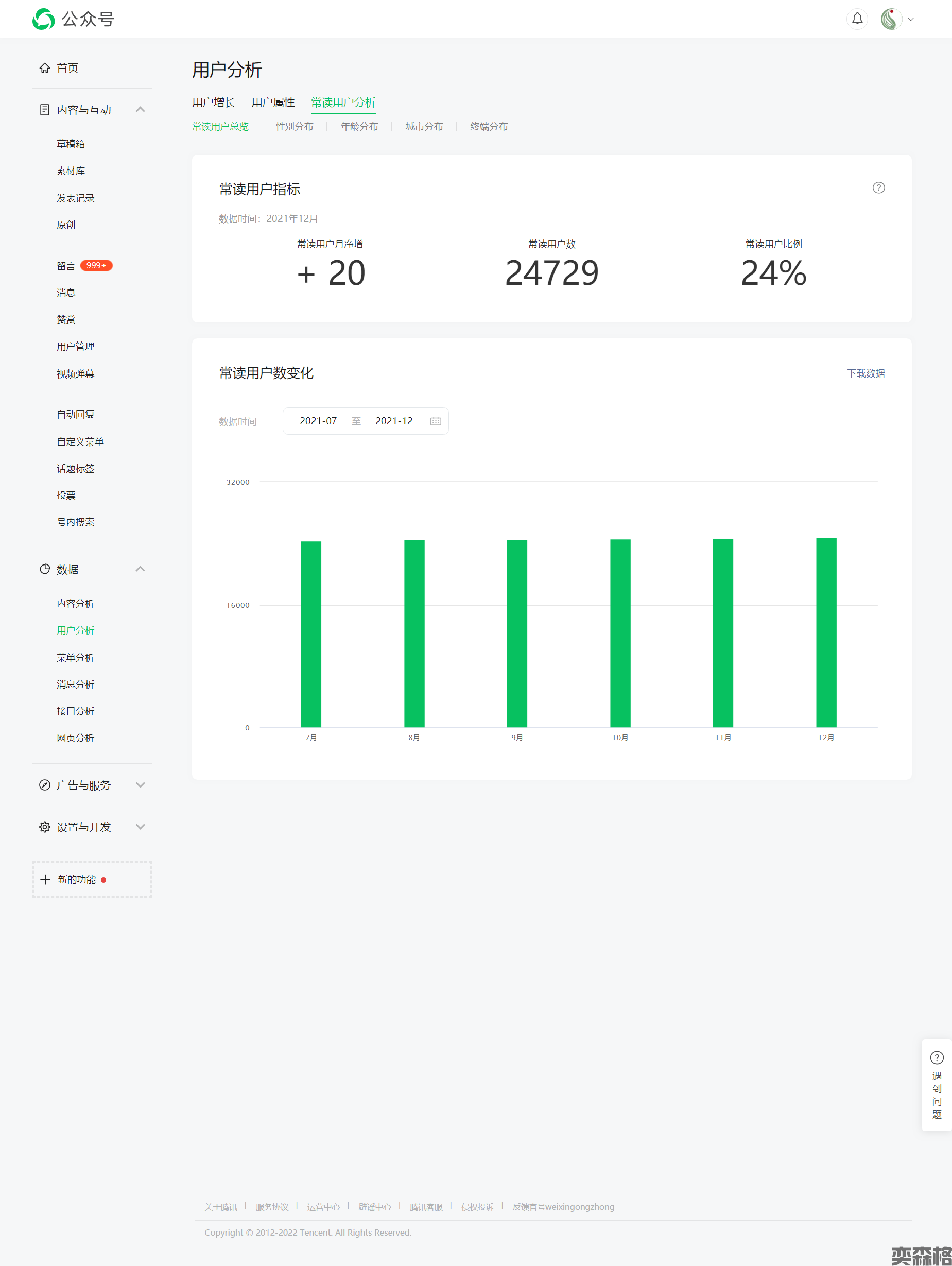This screenshot has width=952, height=1266.
Task: Open the account avatar menu
Action: (x=896, y=19)
